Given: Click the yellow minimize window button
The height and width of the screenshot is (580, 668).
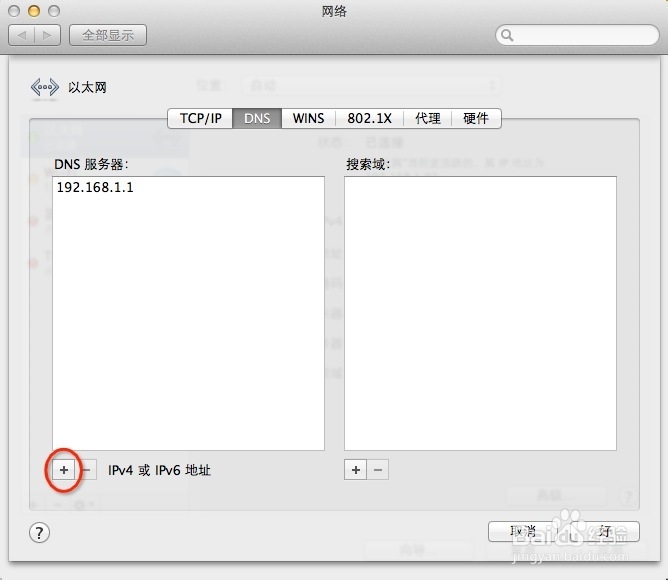Looking at the screenshot, I should click(34, 11).
